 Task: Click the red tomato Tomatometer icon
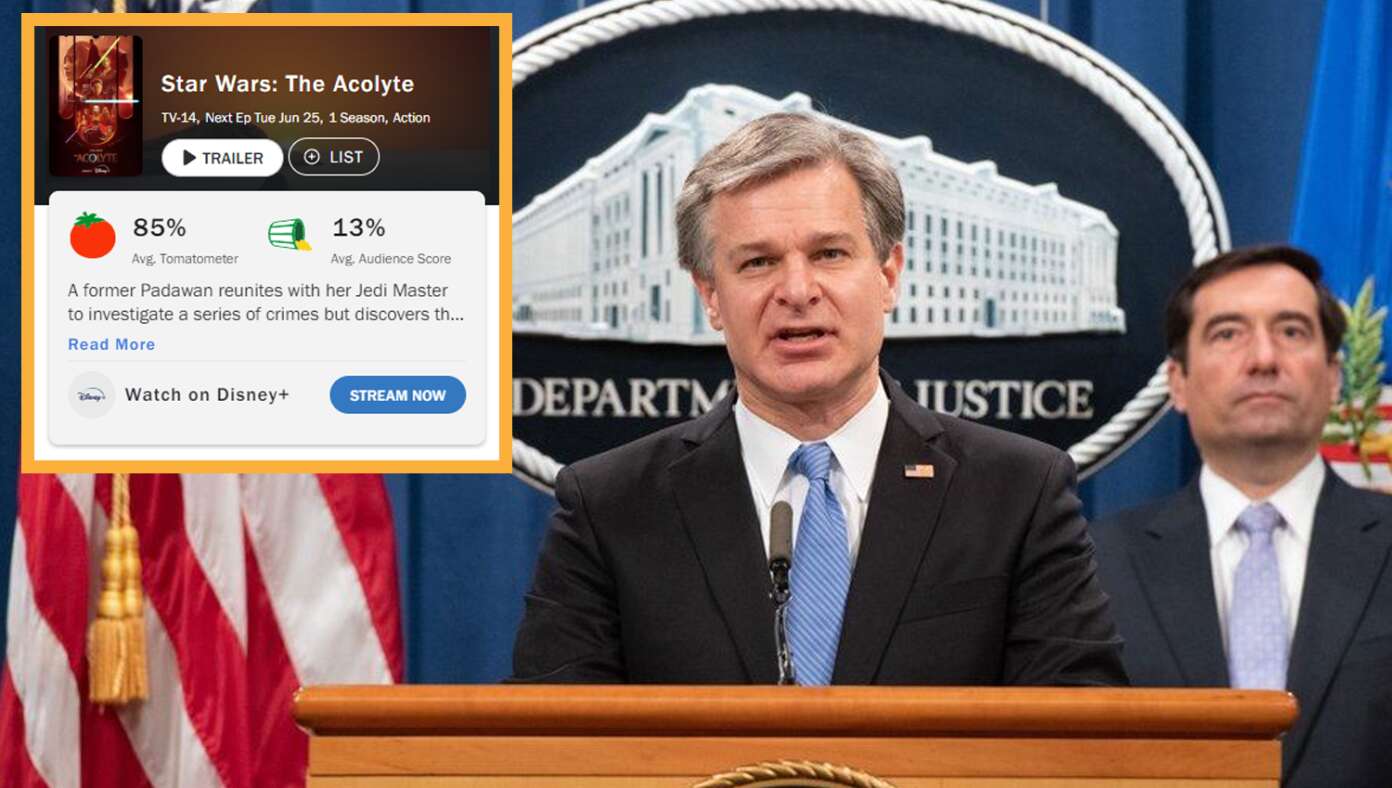pos(92,236)
